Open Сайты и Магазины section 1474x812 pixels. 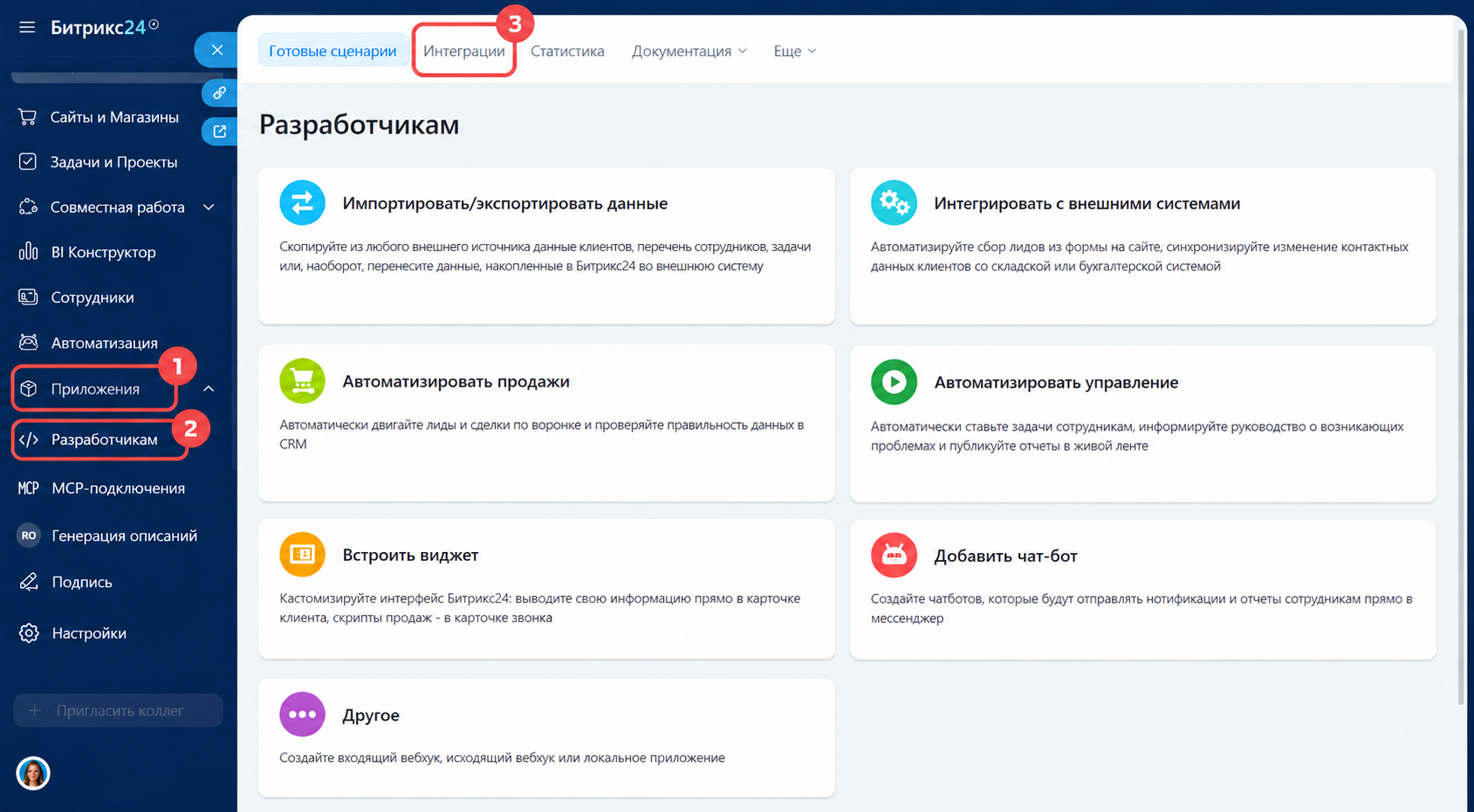coord(114,117)
